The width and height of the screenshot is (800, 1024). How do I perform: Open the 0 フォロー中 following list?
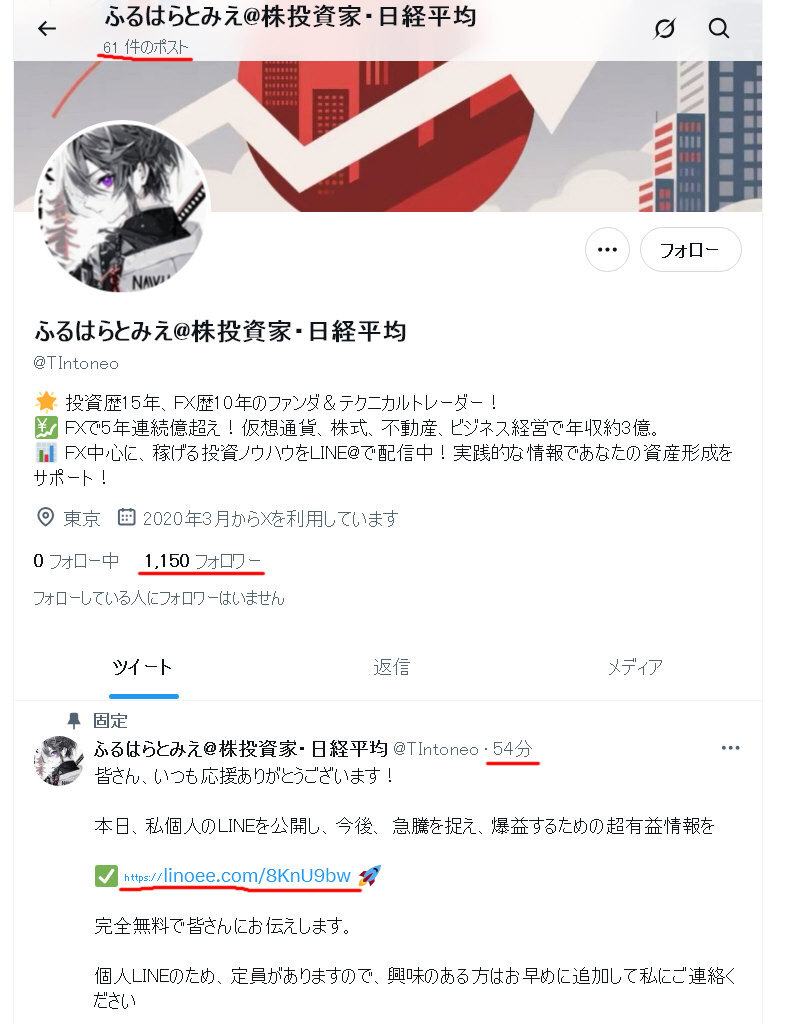tap(76, 561)
